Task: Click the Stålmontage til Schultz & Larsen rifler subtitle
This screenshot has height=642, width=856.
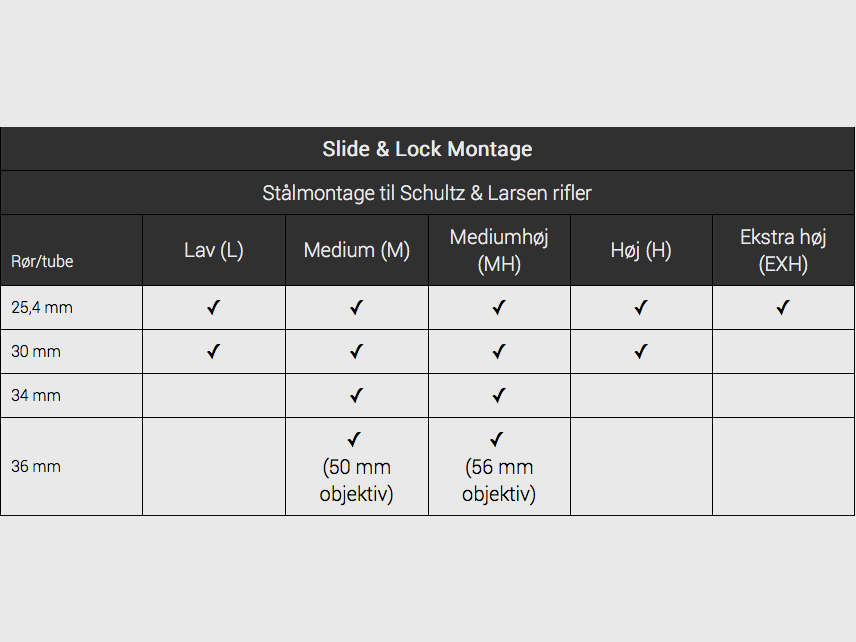Action: 427,193
